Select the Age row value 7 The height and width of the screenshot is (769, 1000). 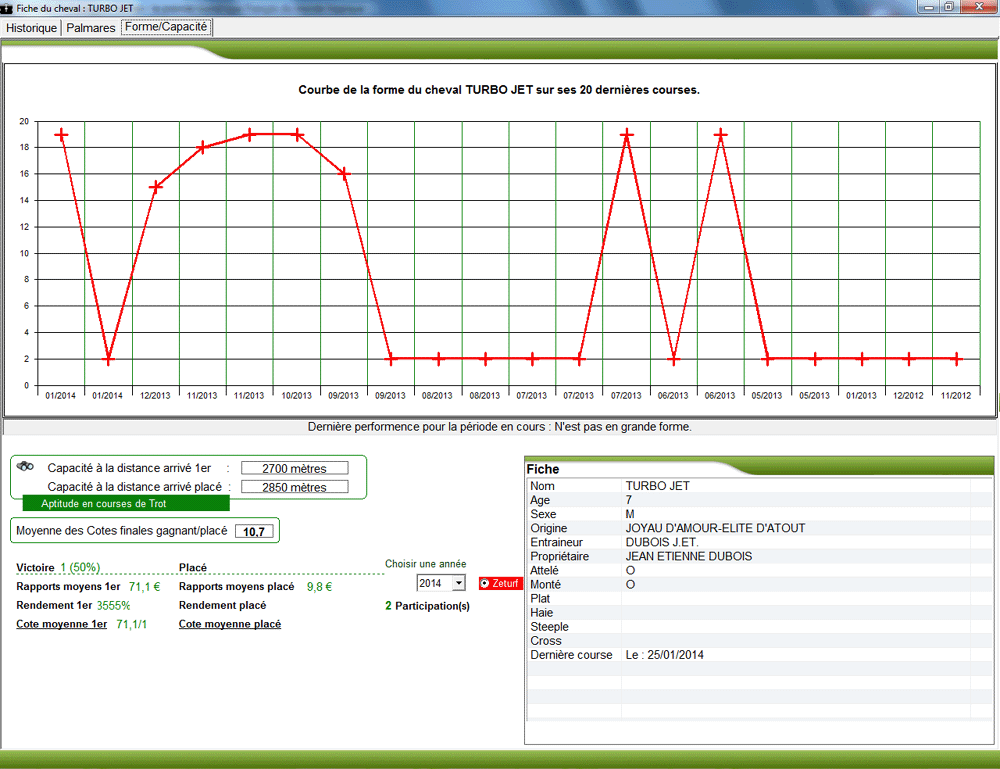628,500
